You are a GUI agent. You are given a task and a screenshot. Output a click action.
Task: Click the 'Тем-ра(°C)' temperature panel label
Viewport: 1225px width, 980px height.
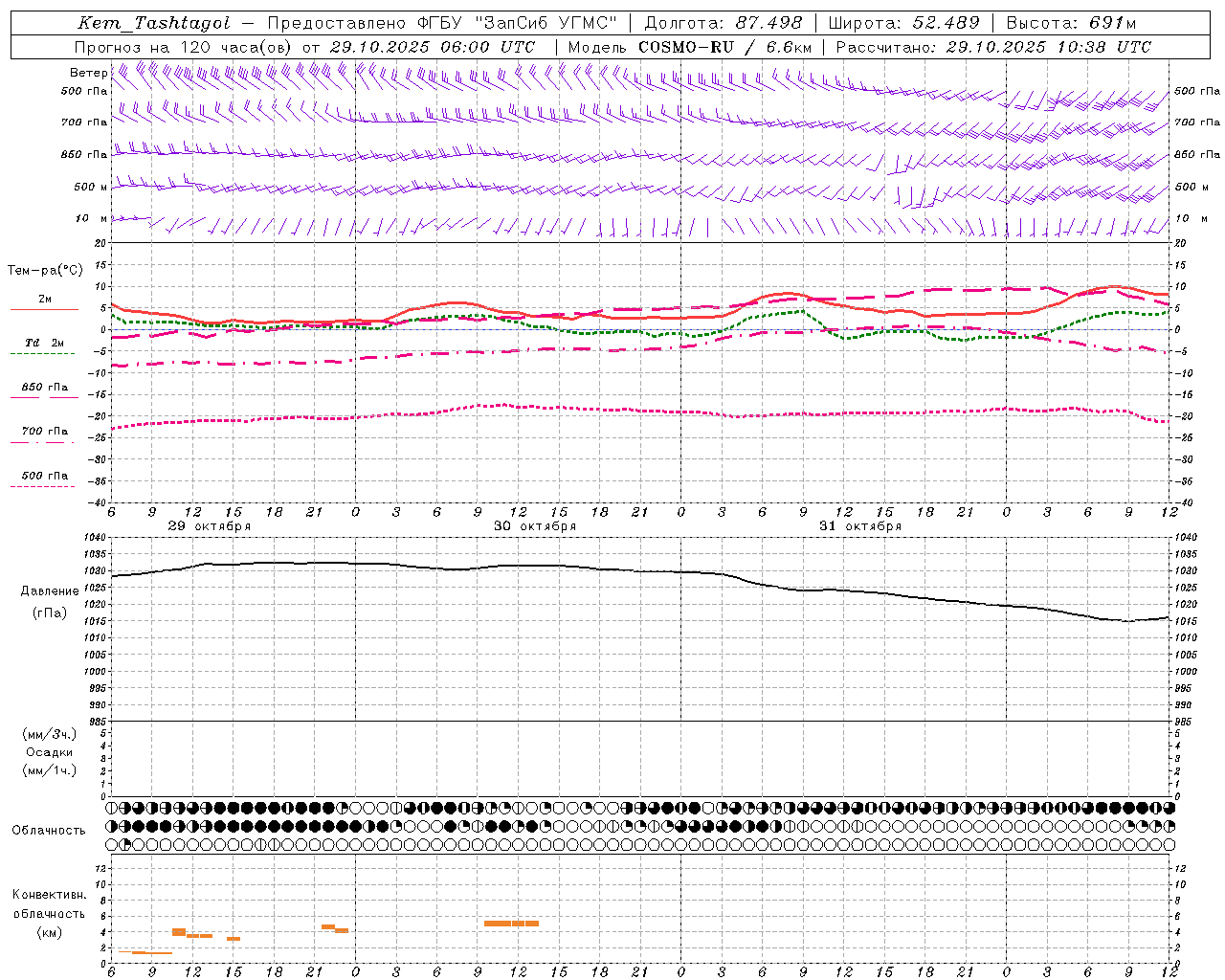[45, 271]
